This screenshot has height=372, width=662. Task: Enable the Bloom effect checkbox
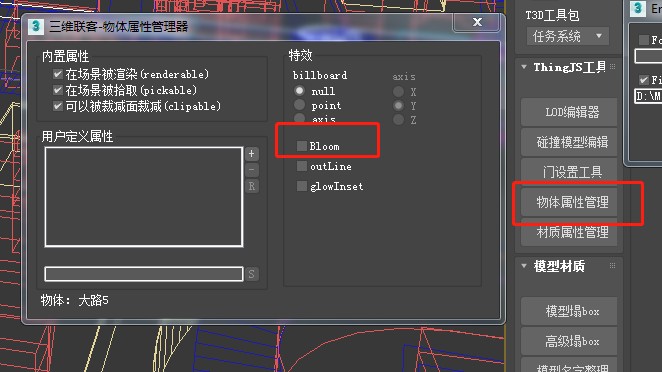tap(301, 146)
